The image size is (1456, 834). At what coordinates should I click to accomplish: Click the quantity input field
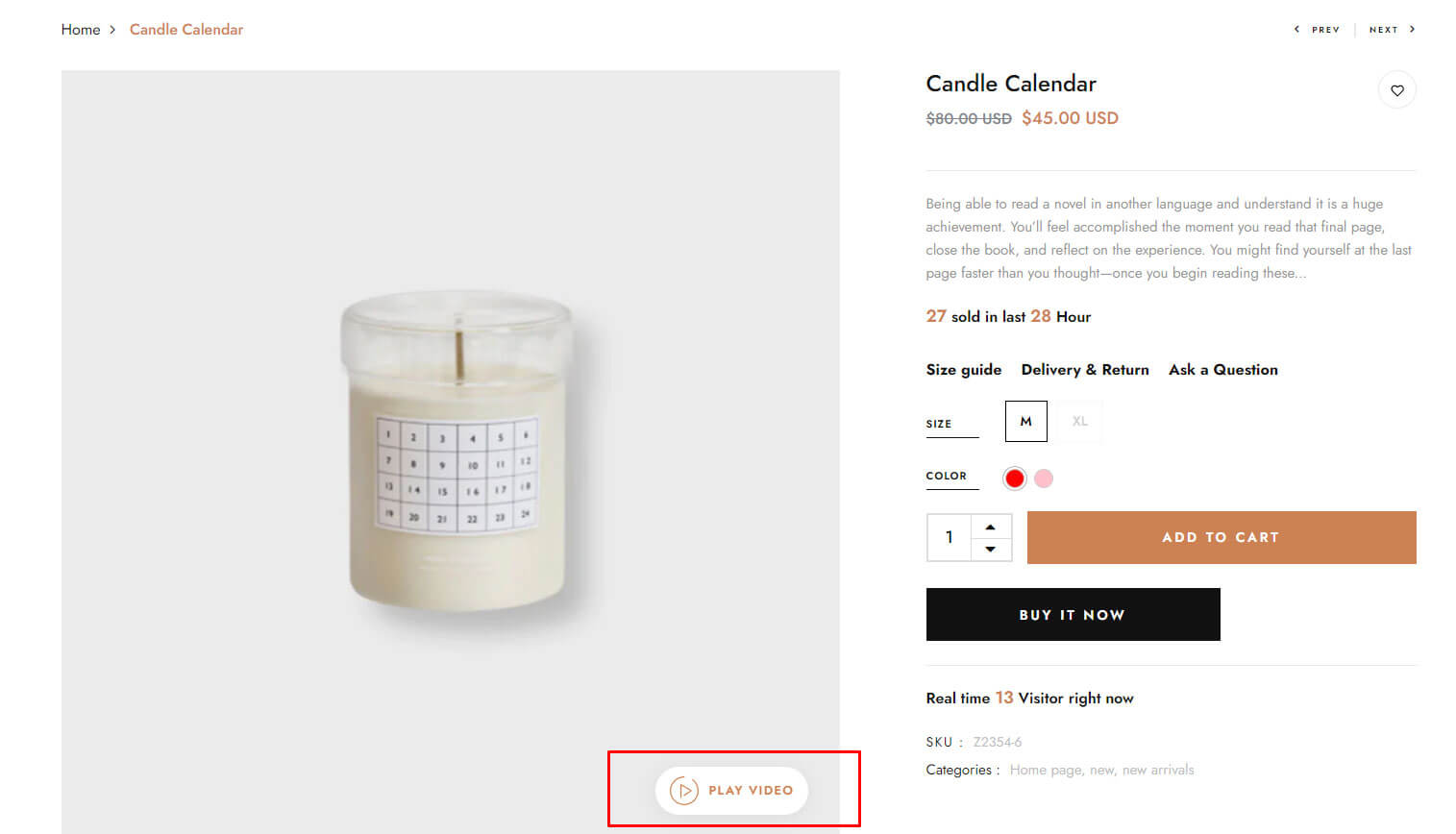pos(950,538)
